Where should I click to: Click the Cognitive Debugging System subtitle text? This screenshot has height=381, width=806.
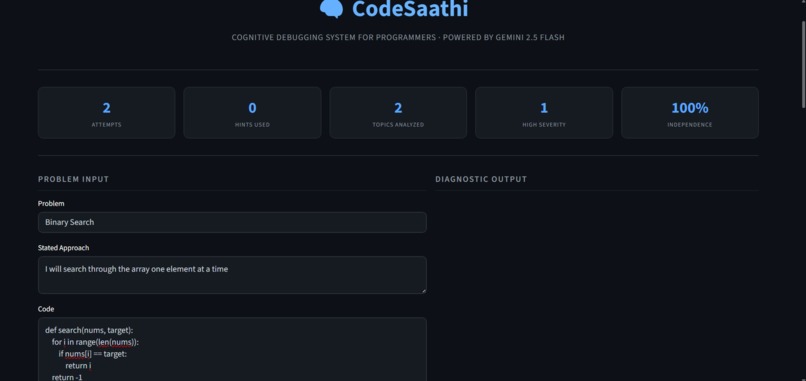coord(398,38)
